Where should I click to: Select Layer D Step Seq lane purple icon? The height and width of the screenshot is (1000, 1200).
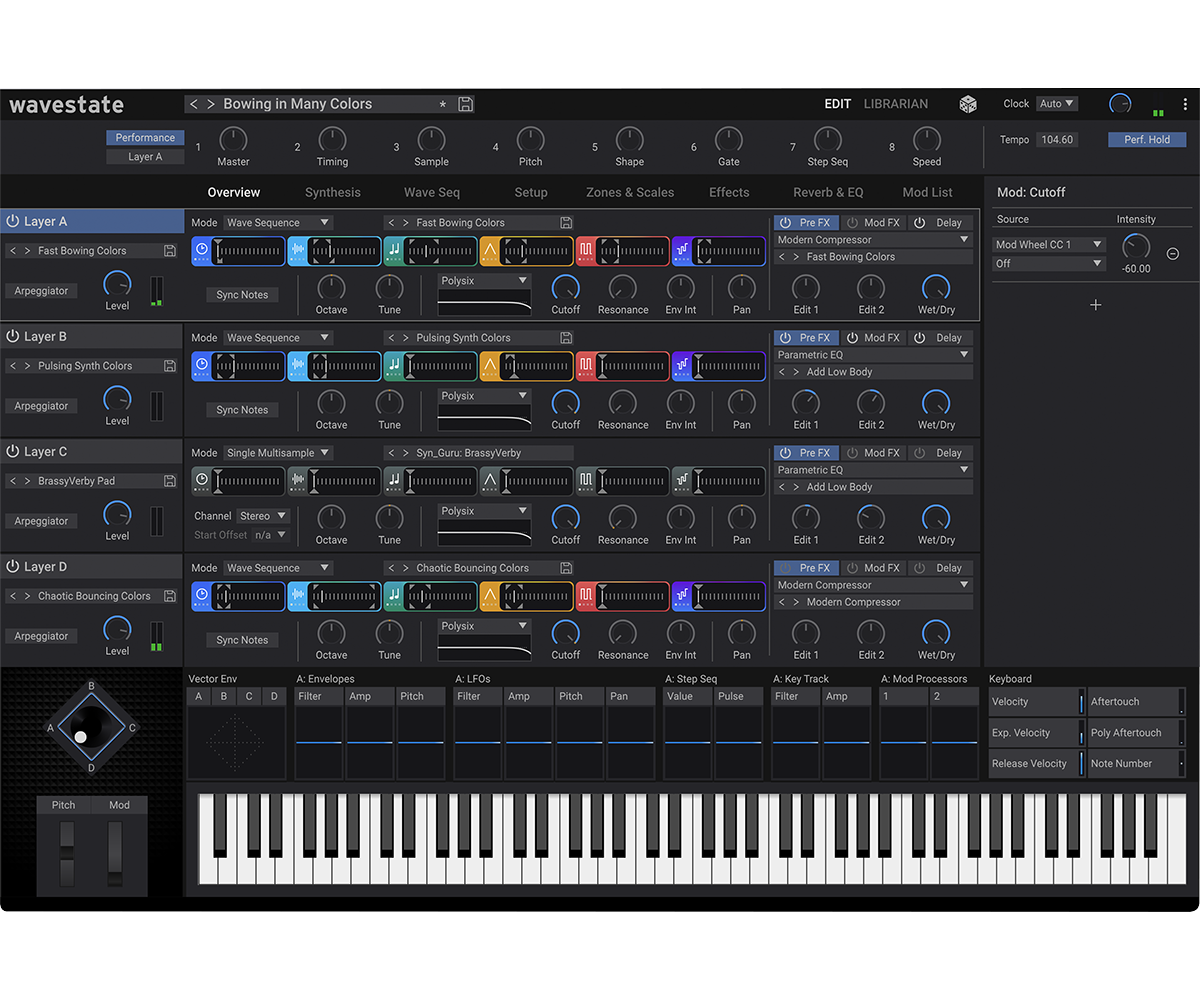click(x=682, y=596)
